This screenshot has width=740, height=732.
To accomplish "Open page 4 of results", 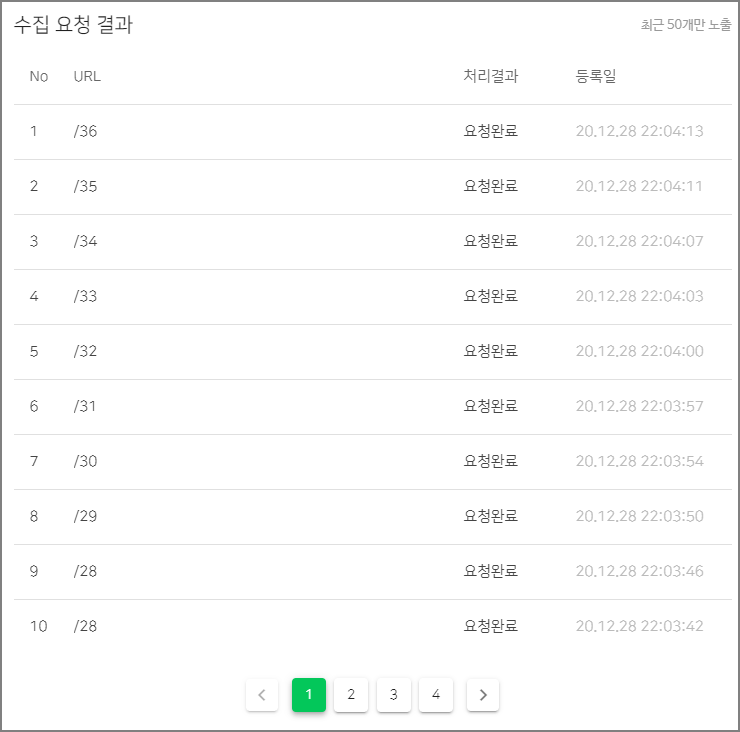I will pyautogui.click(x=436, y=695).
